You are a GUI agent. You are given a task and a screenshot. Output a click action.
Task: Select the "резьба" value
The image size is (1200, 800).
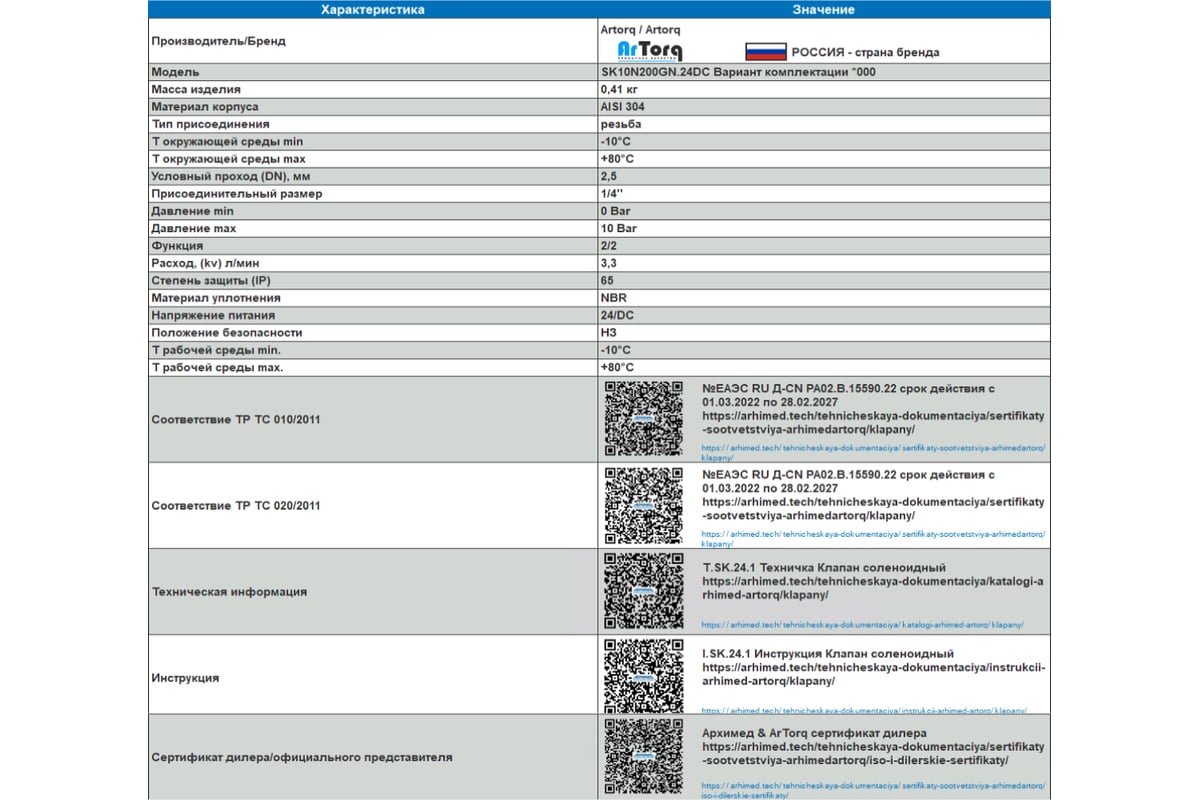(x=621, y=124)
